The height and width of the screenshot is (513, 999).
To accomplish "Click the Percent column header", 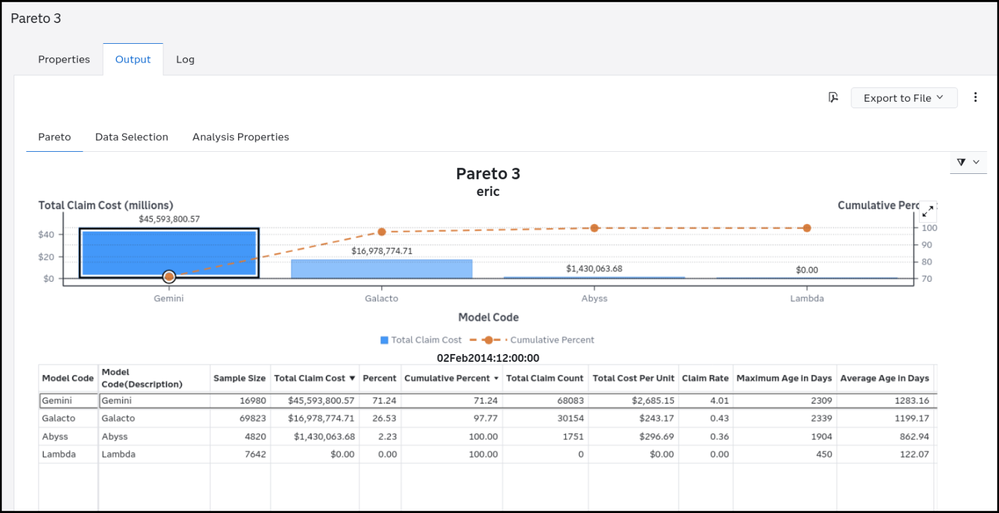I will (x=380, y=378).
